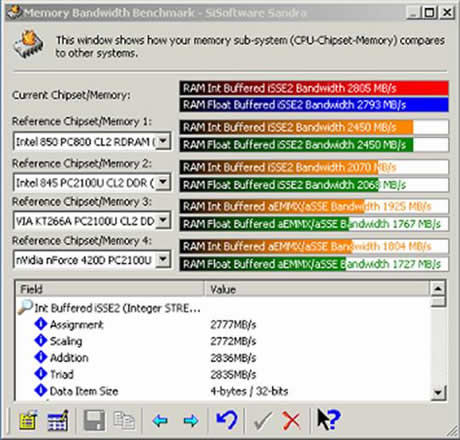The image size is (460, 440).
Task: Click the blue info icon beside Scaling
Action: (x=41, y=340)
